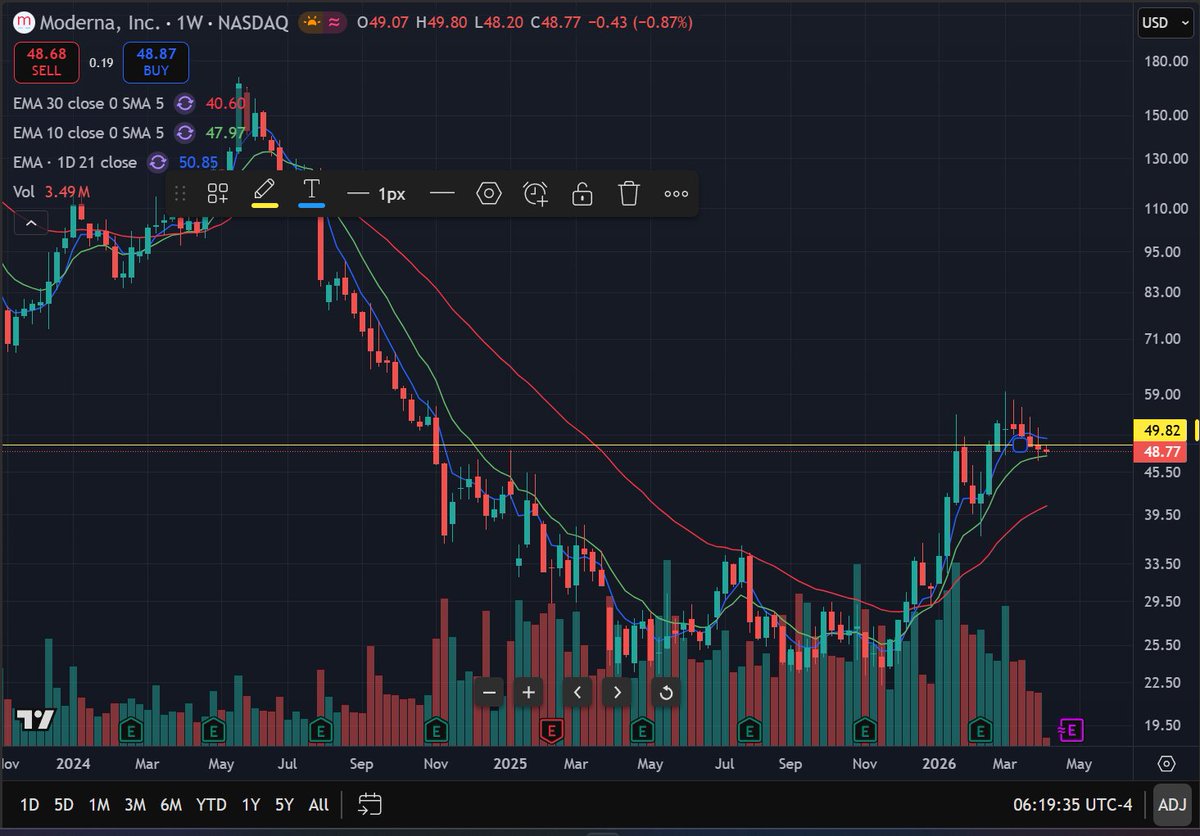This screenshot has width=1200, height=836.
Task: Select the 6M time range
Action: [170, 804]
